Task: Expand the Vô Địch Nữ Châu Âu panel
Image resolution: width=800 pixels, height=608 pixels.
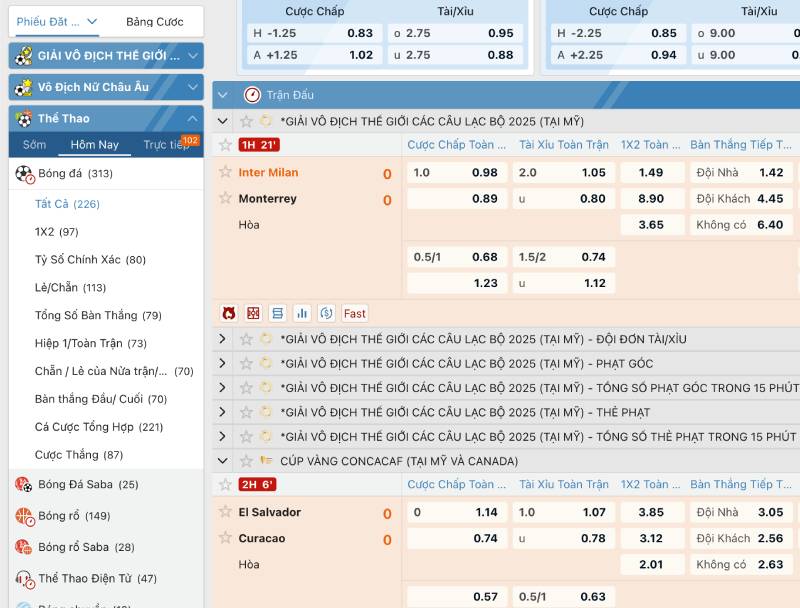Action: click(193, 87)
